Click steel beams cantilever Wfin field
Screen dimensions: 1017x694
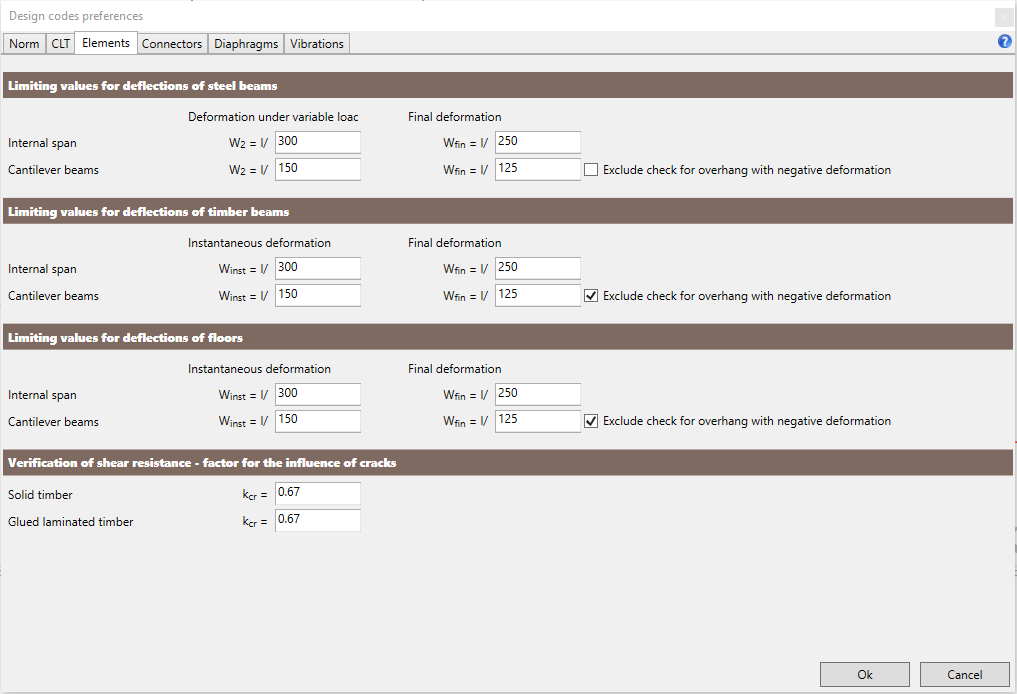click(538, 169)
